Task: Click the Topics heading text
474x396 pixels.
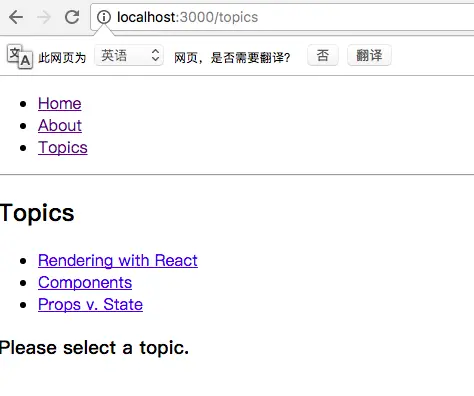Action: tap(37, 213)
